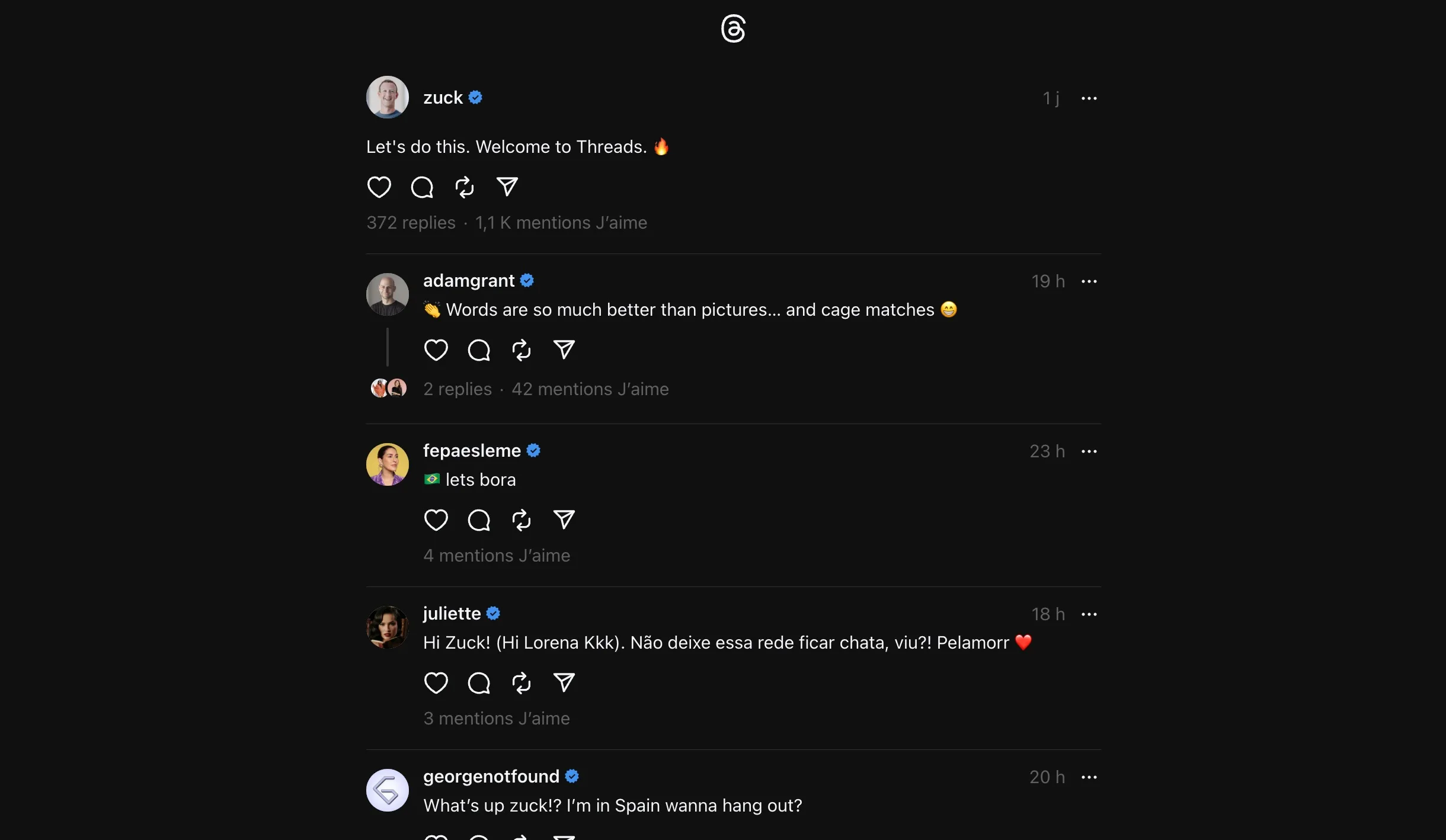Click the Threads logo at top
Screen dimensions: 1446x840
click(733, 28)
